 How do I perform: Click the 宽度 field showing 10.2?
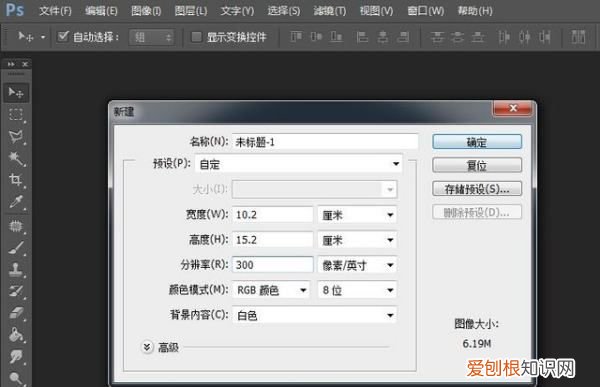(x=272, y=215)
